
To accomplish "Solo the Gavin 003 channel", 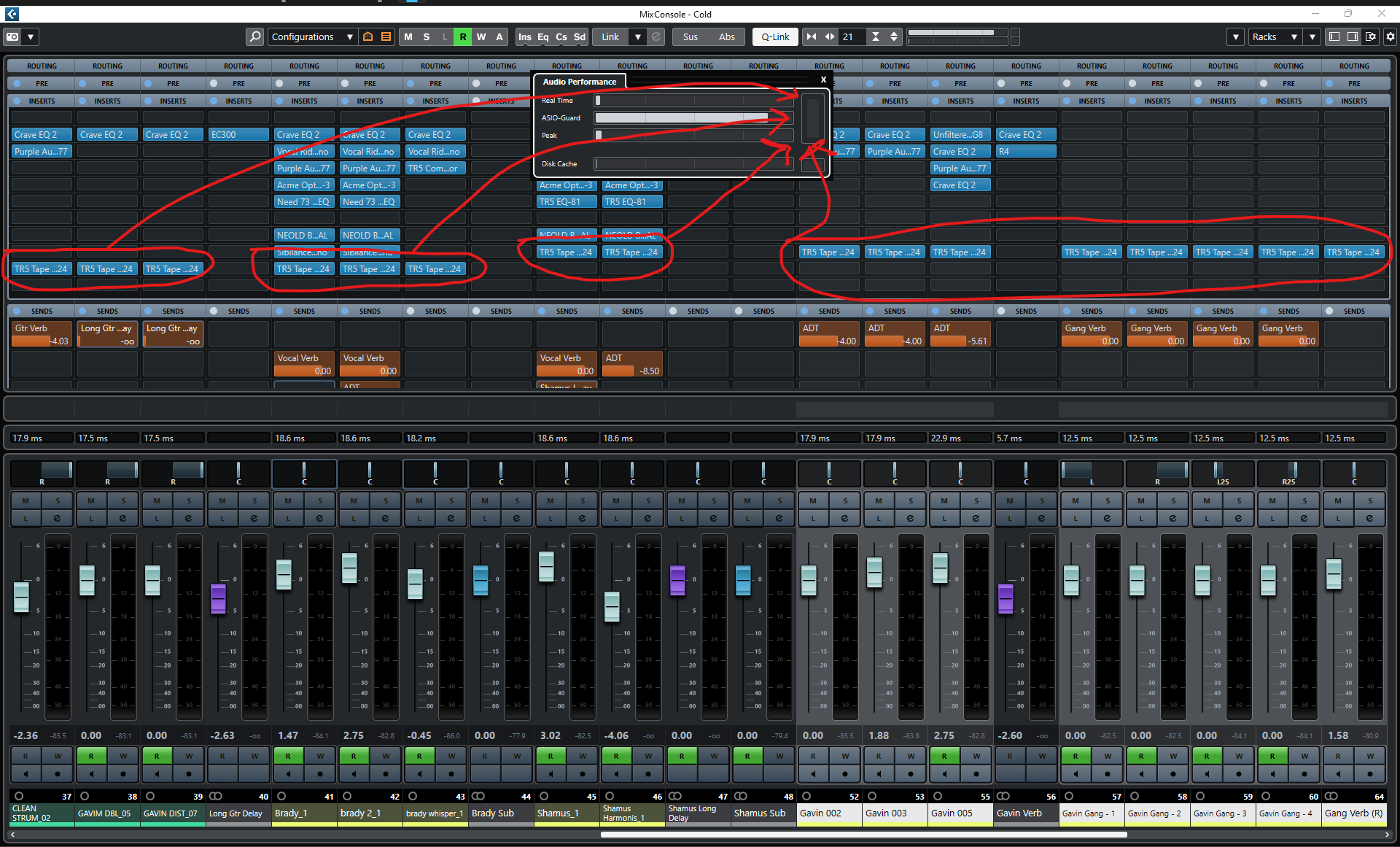I will pyautogui.click(x=911, y=500).
